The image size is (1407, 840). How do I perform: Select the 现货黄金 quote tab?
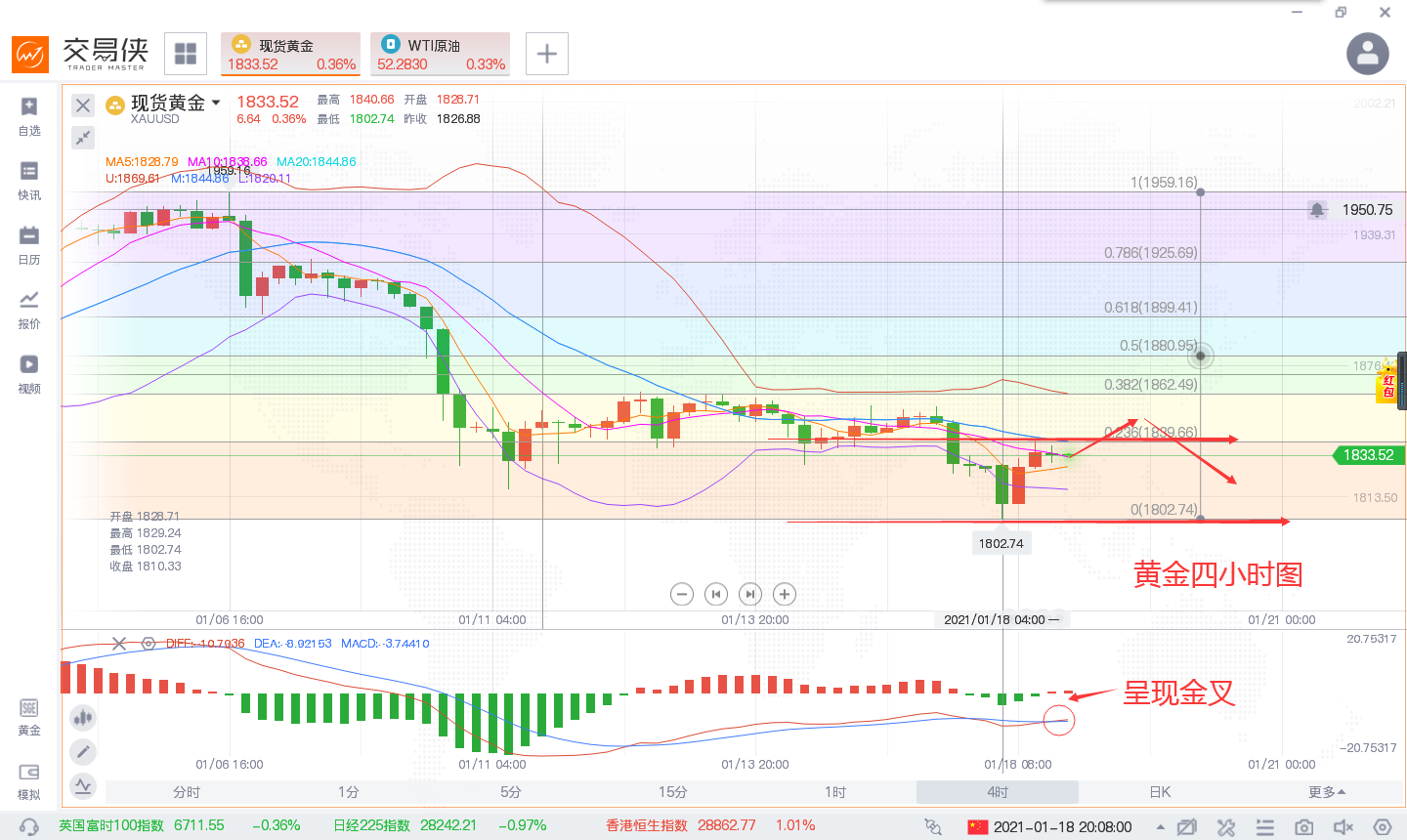click(291, 54)
